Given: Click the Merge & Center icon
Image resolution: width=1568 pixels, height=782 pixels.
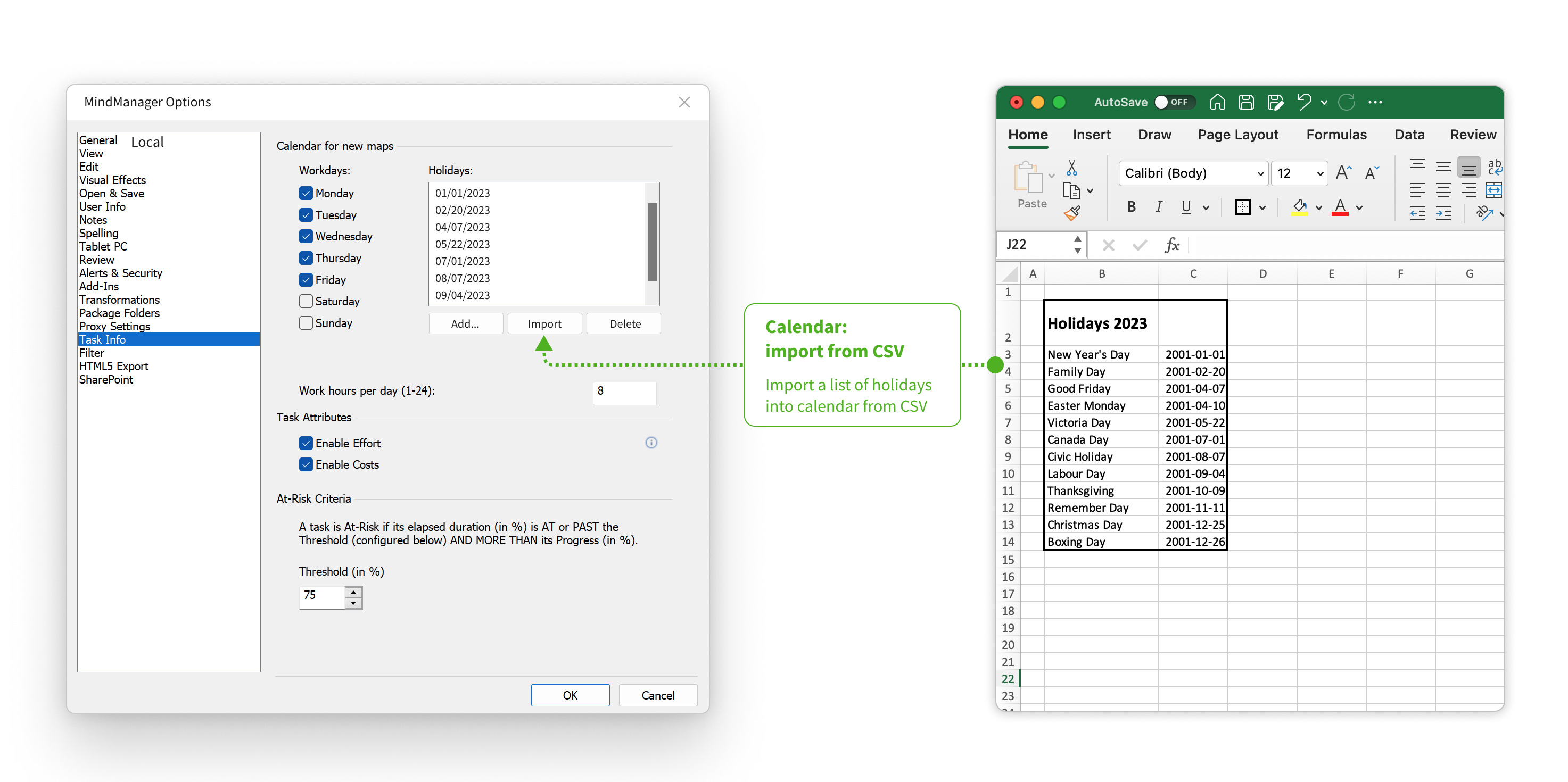Looking at the screenshot, I should pyautogui.click(x=1495, y=190).
